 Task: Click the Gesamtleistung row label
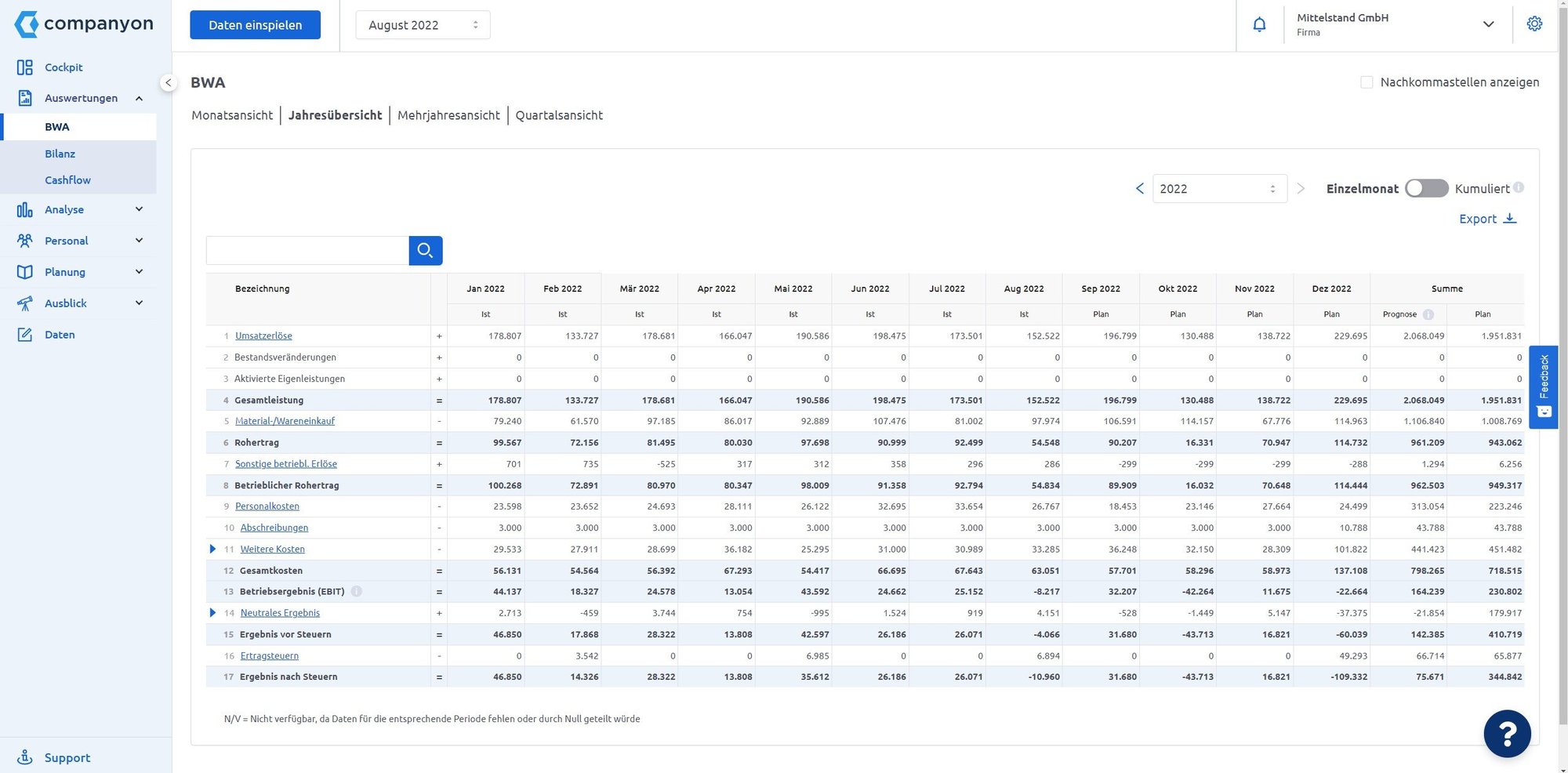pos(269,400)
